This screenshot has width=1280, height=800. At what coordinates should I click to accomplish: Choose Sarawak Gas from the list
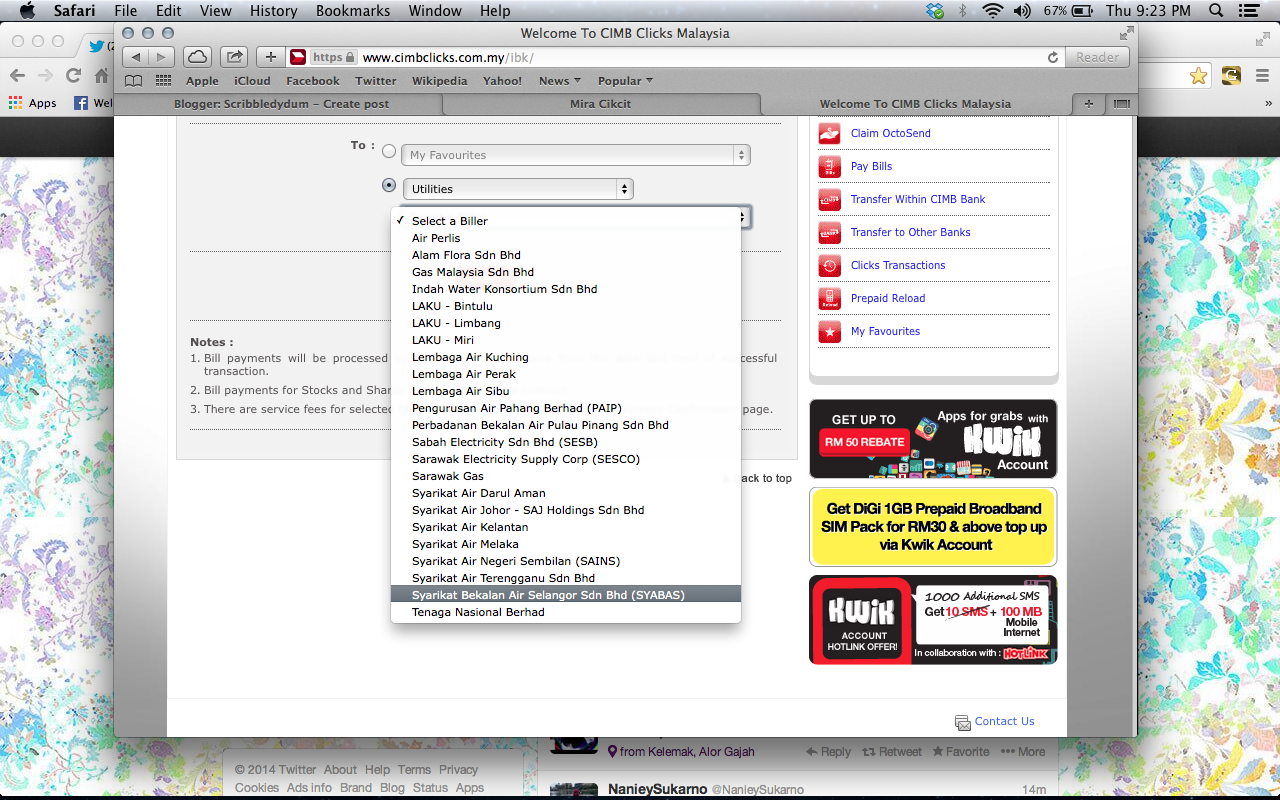pyautogui.click(x=566, y=476)
